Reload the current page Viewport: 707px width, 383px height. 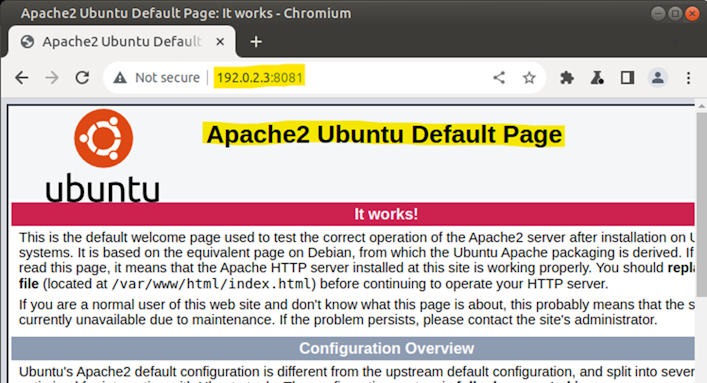(82, 78)
